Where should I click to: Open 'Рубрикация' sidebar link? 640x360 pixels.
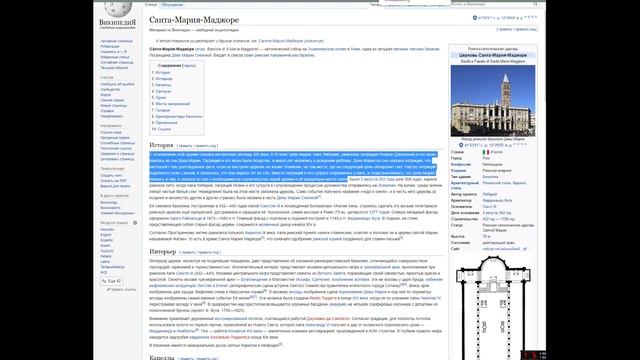(x=110, y=47)
